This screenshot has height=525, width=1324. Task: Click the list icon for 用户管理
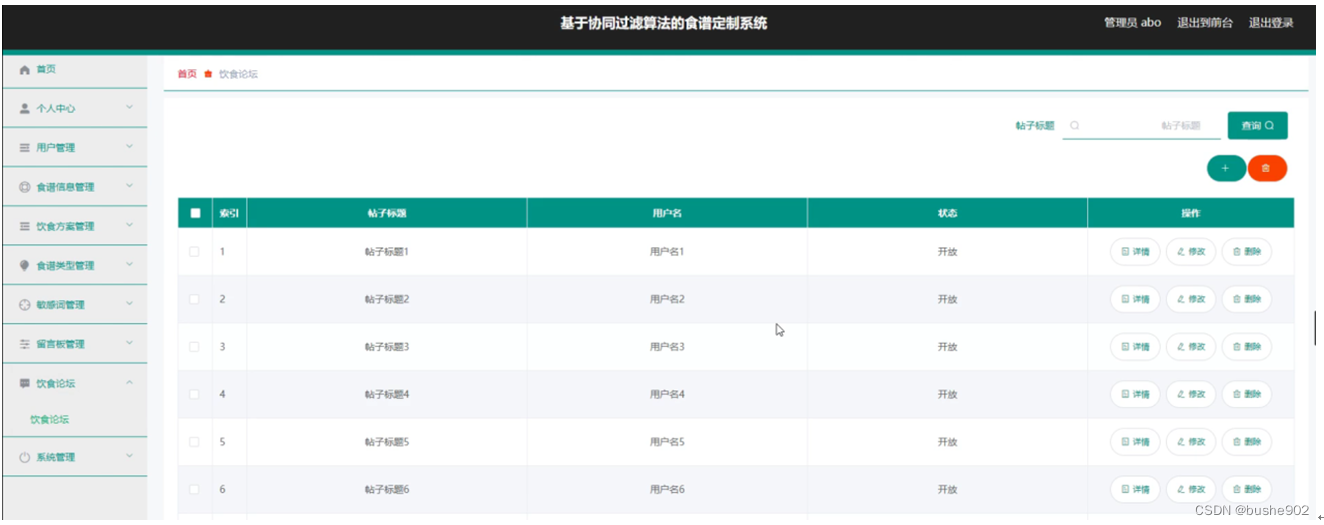25,147
